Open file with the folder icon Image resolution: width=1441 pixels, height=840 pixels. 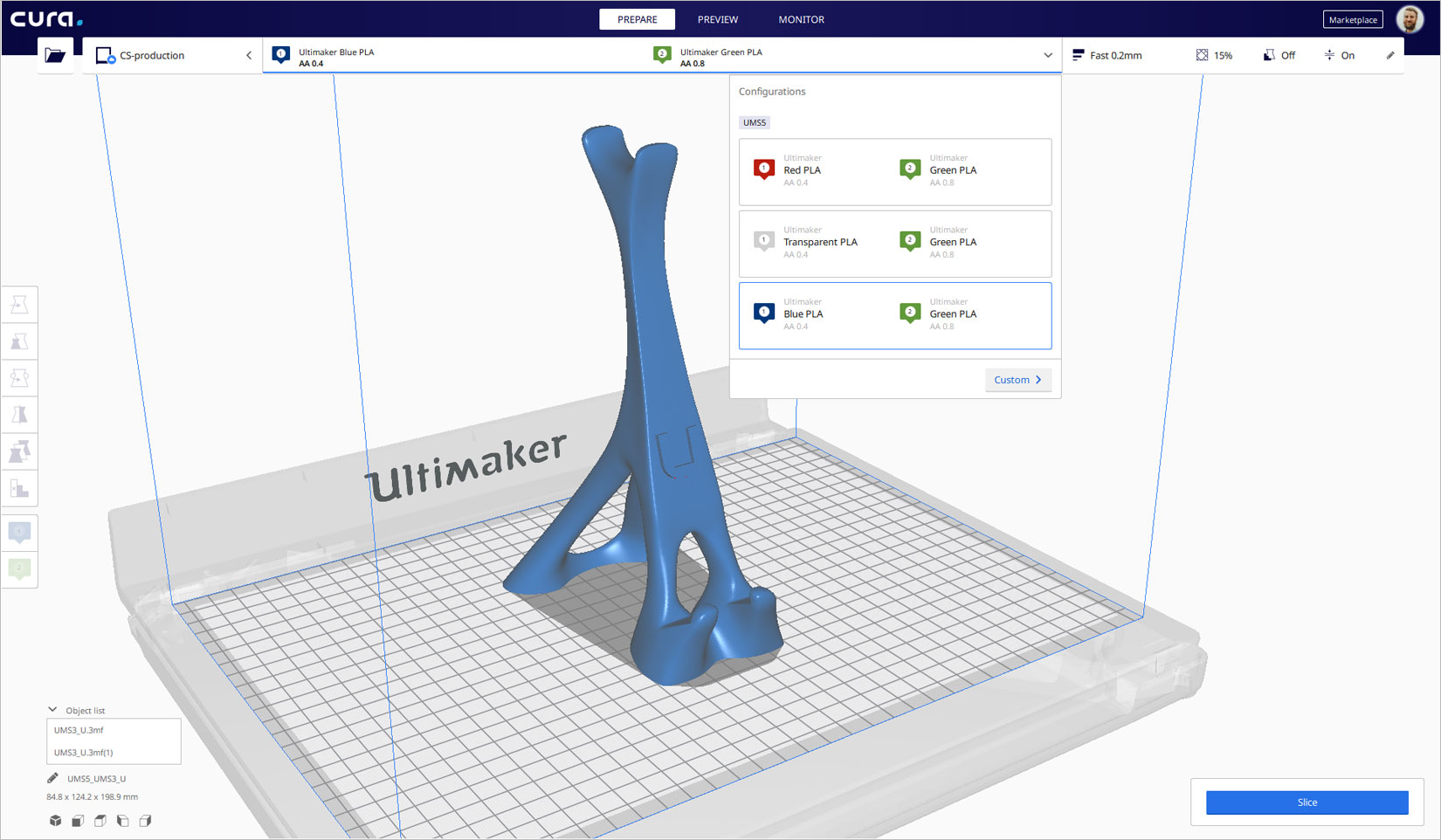coord(55,55)
